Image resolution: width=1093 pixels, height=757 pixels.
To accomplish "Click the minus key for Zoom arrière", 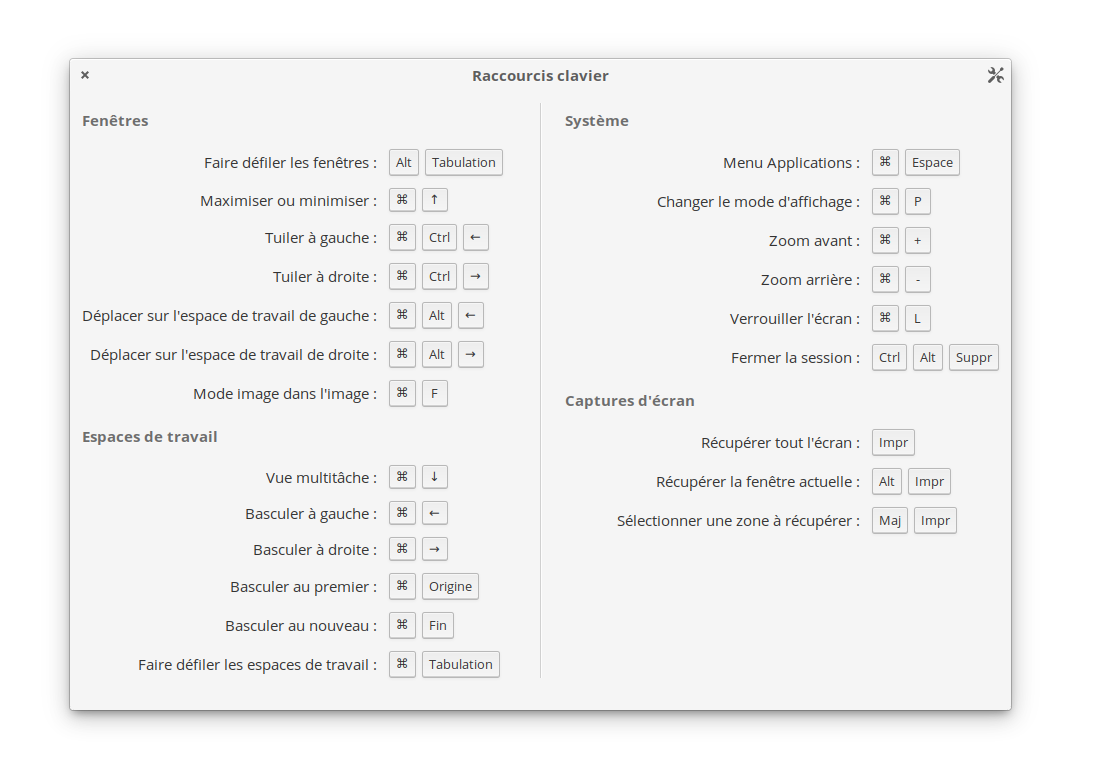I will coord(917,280).
